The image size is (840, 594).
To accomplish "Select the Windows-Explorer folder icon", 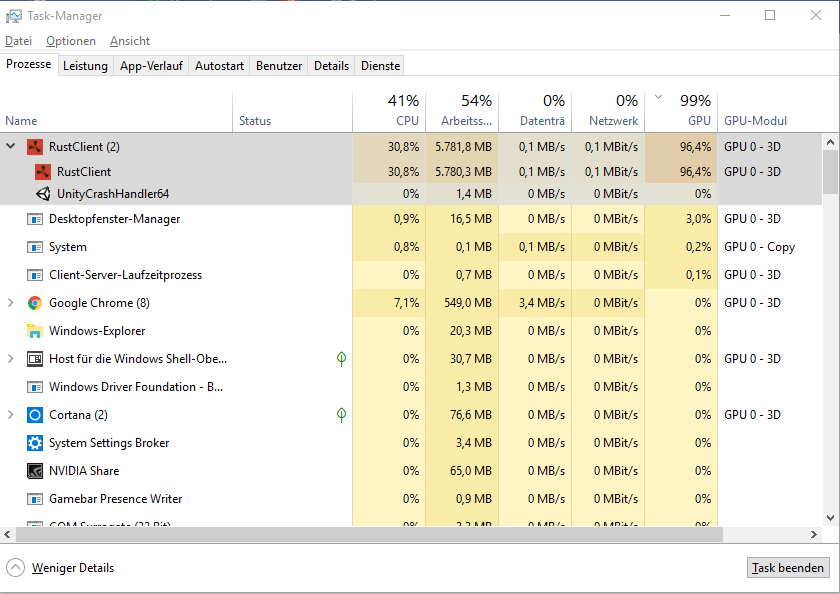I will click(x=35, y=331).
